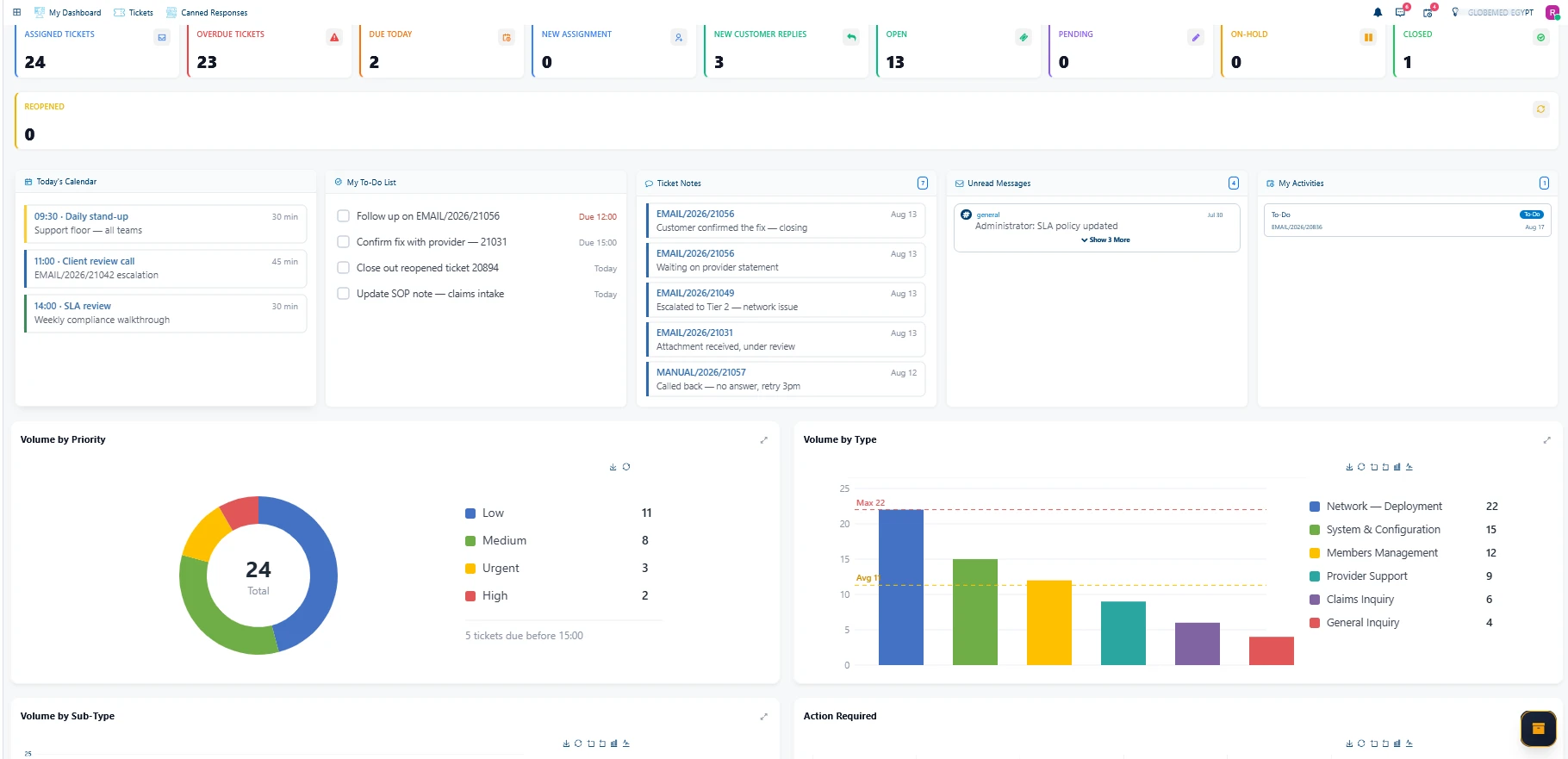Viewport: 1568px width, 759px height.
Task: Click the green System & Configuration bar
Action: (975, 613)
